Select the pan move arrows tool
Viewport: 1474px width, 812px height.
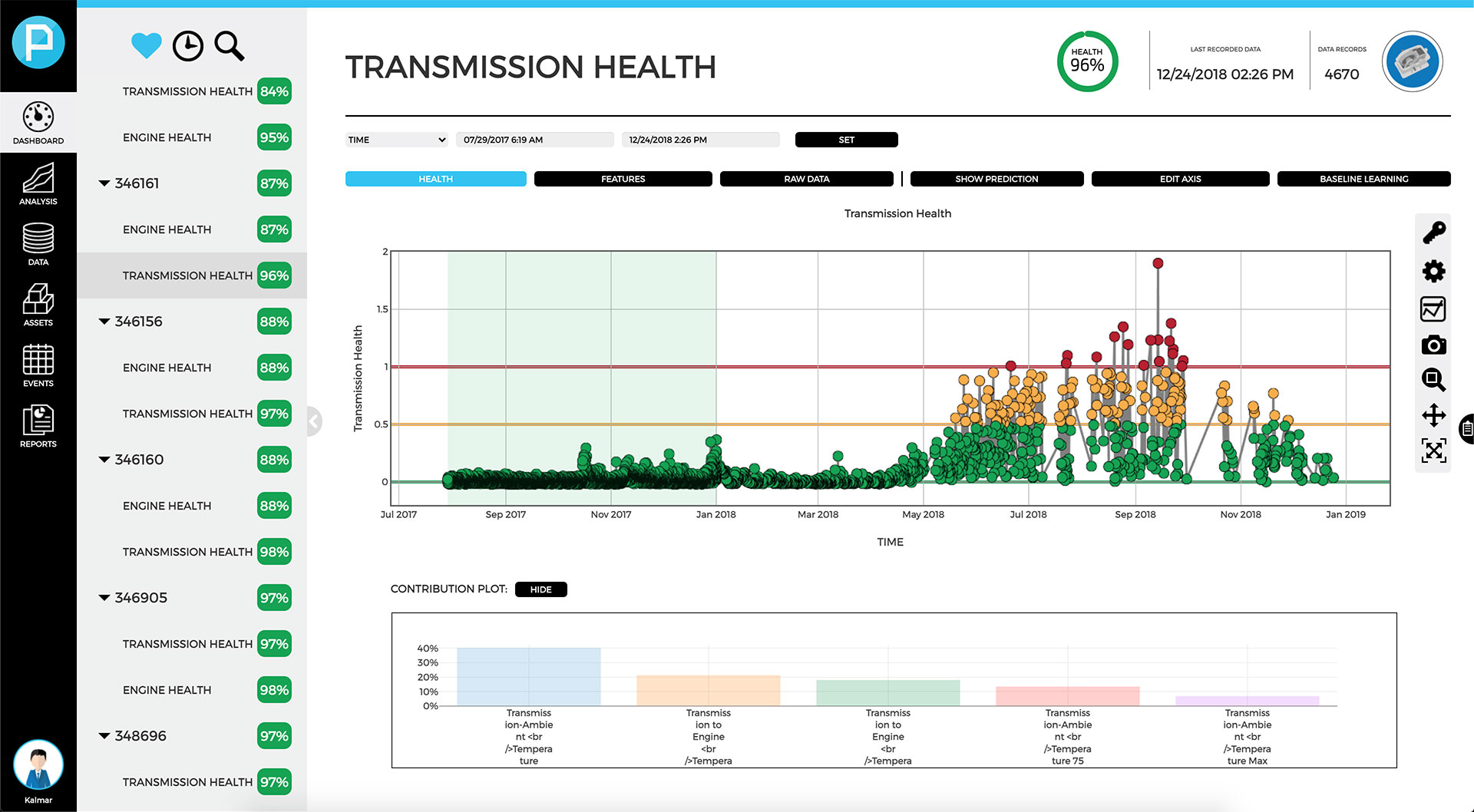(x=1433, y=415)
